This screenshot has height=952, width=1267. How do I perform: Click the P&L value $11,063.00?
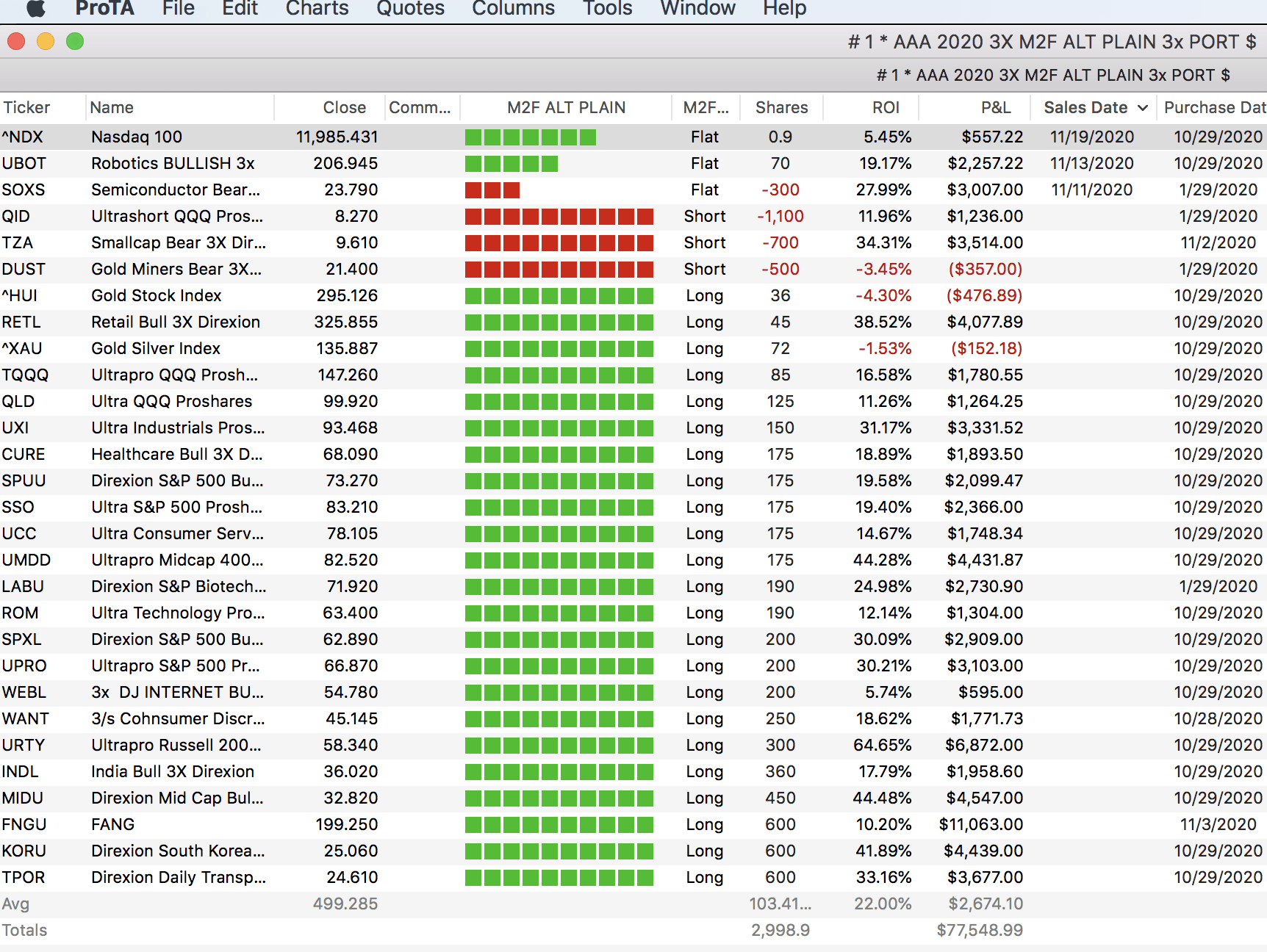point(980,825)
